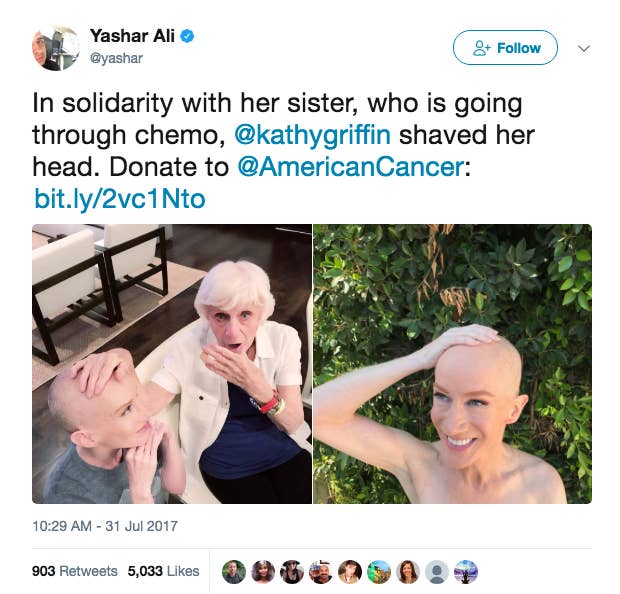Click the third liker avatar
The image size is (620, 594).
click(292, 572)
